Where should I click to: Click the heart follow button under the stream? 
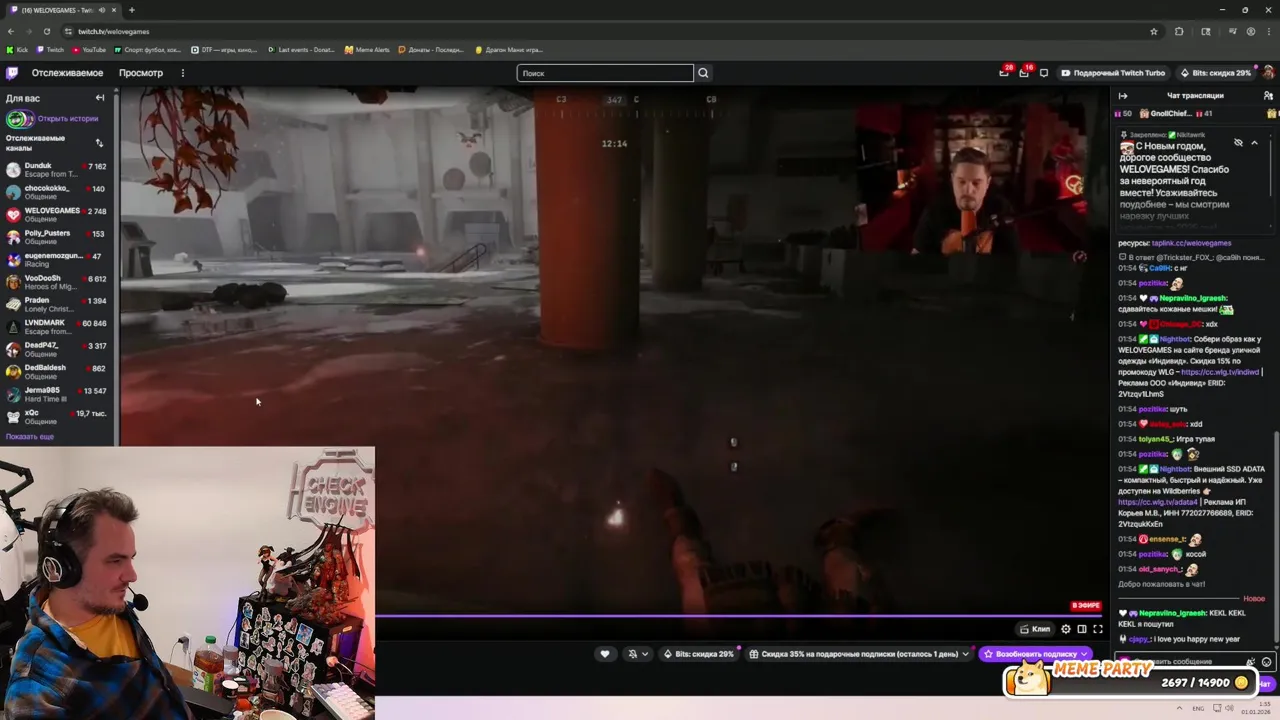pyautogui.click(x=604, y=654)
